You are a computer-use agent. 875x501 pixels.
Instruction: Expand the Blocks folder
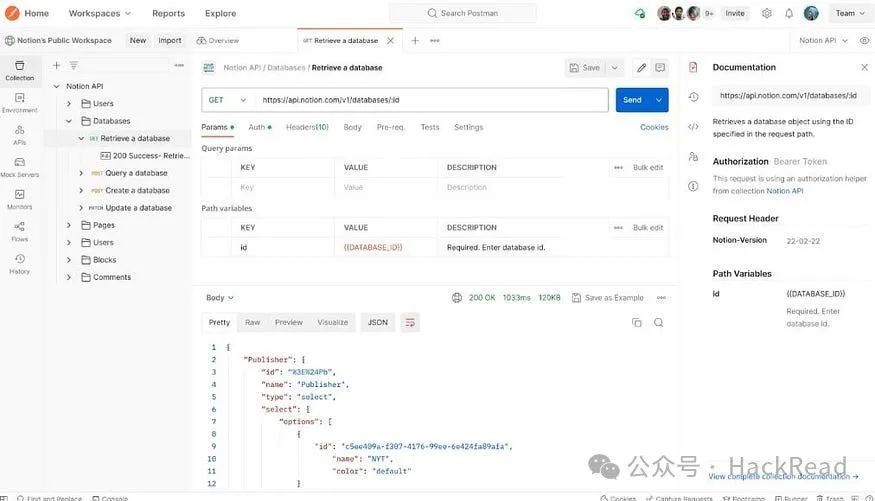point(69,259)
